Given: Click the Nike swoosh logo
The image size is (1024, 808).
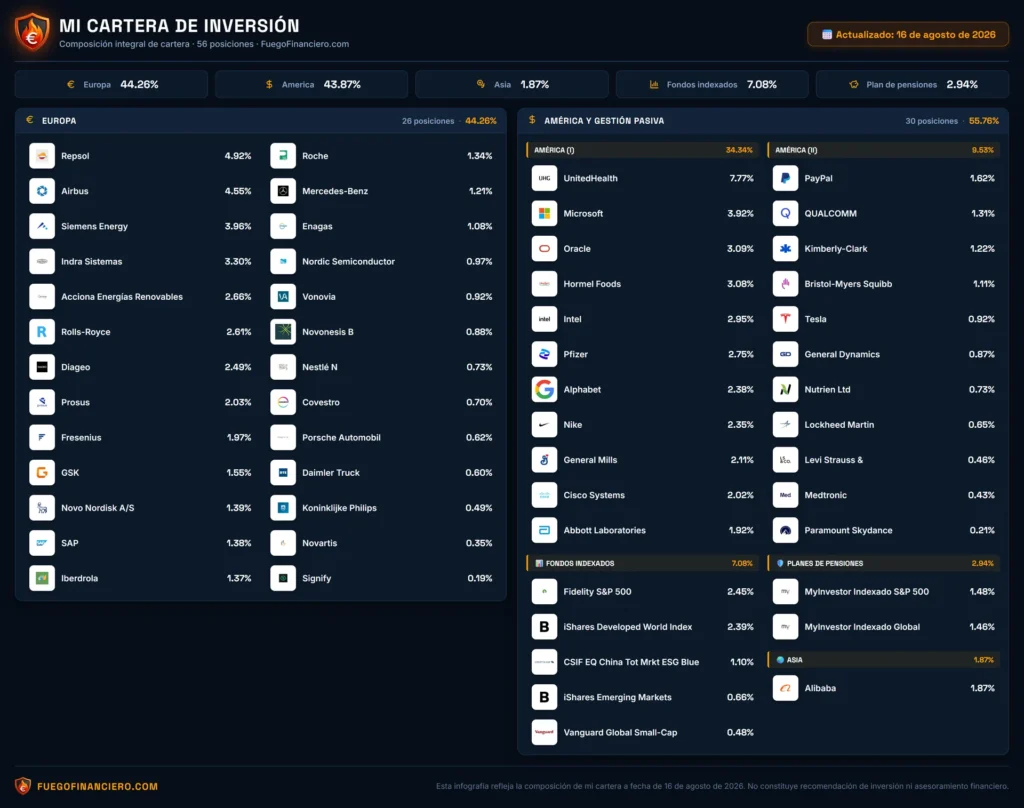Looking at the screenshot, I should [x=544, y=425].
